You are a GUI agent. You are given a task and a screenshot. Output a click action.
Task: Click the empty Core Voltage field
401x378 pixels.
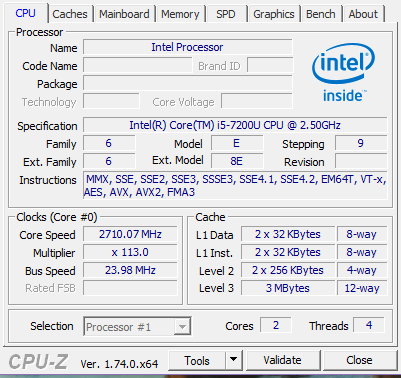(257, 101)
